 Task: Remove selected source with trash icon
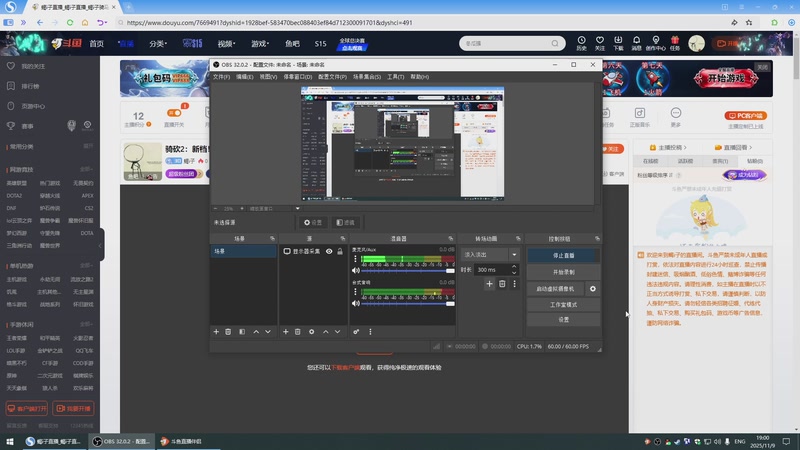(x=297, y=332)
